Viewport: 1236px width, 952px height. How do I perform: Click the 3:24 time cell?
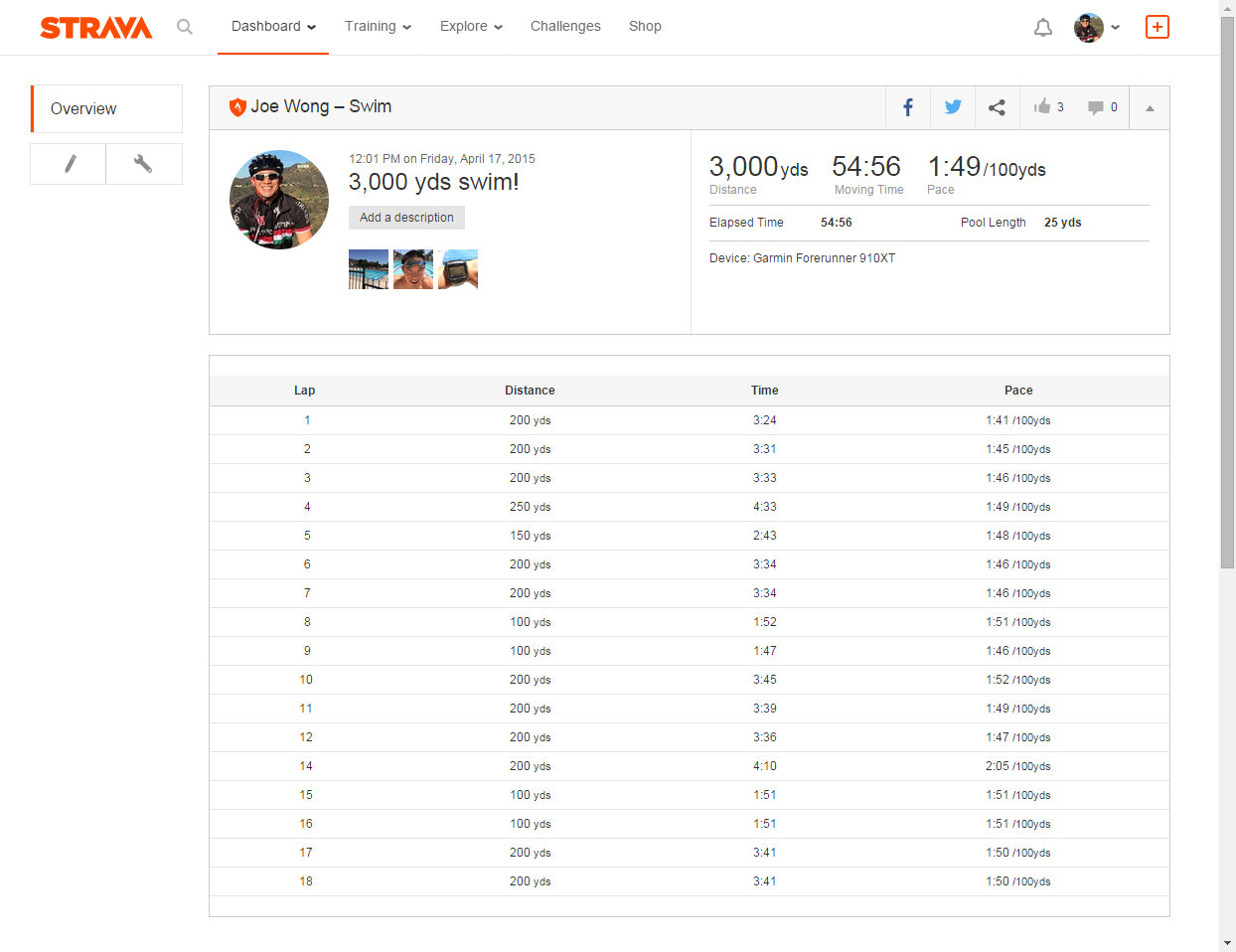(765, 420)
